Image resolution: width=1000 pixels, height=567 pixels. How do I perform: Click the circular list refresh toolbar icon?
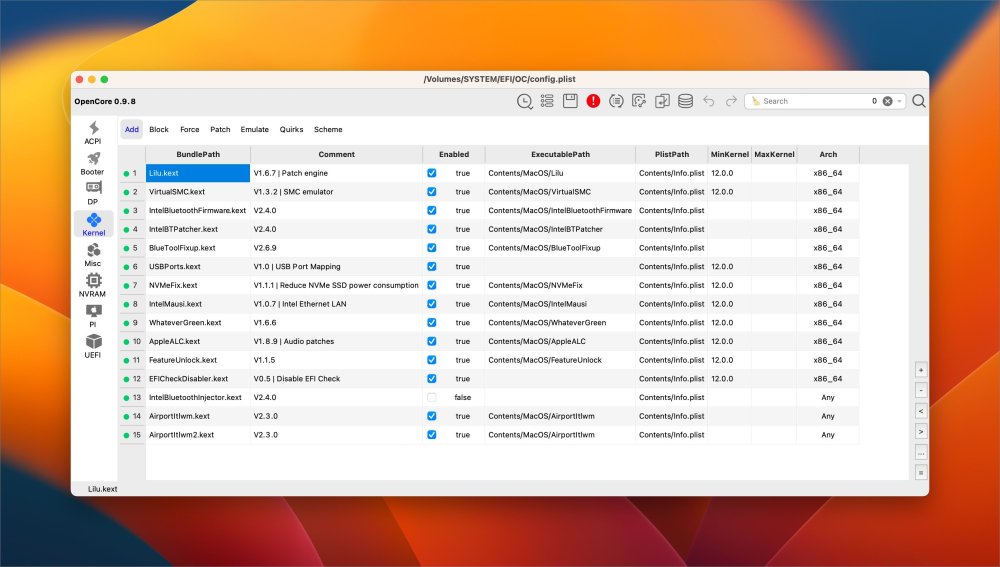[x=616, y=101]
